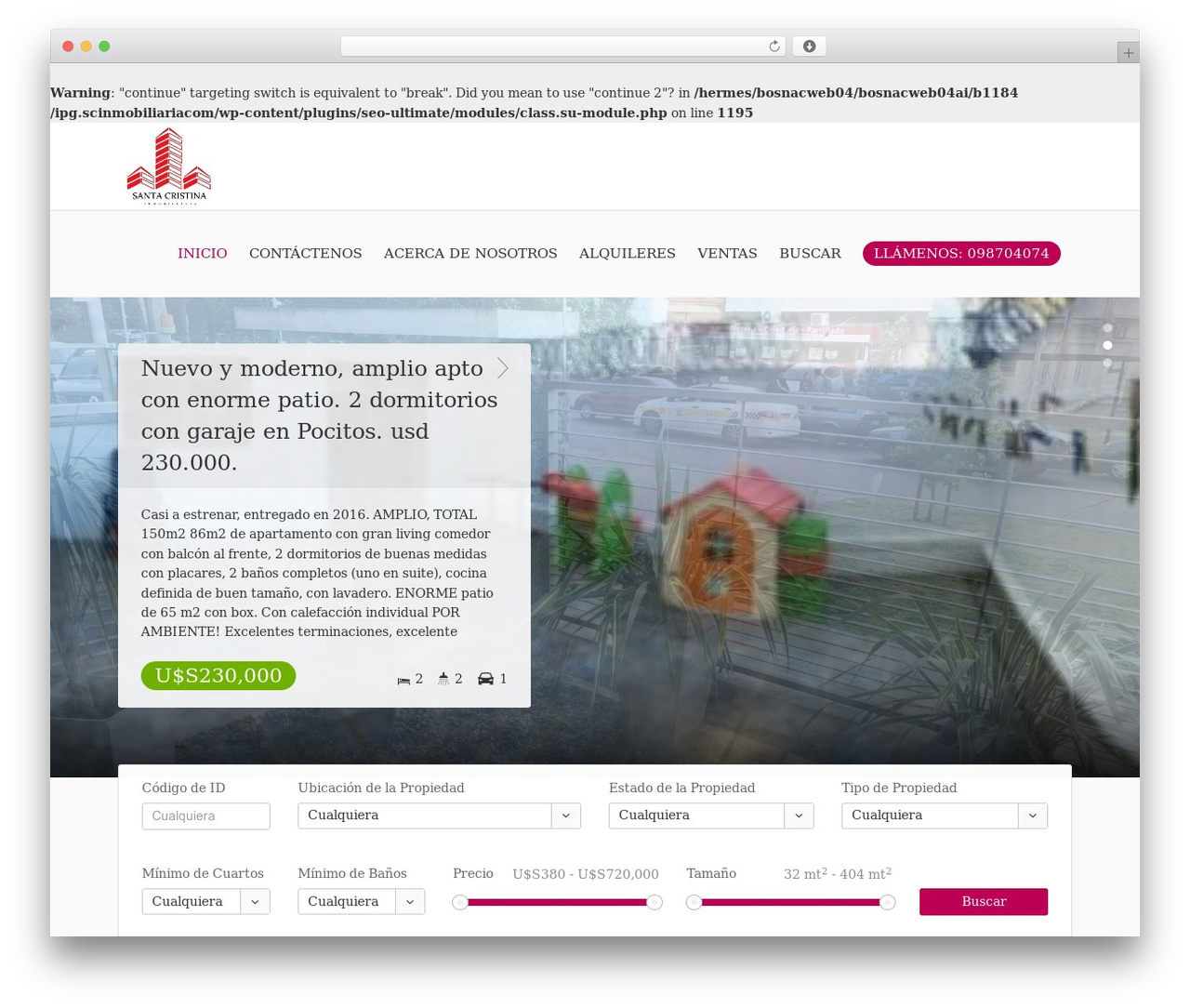The height and width of the screenshot is (1008, 1190).
Task: Click the U$S230,000 price tag
Action: click(218, 676)
